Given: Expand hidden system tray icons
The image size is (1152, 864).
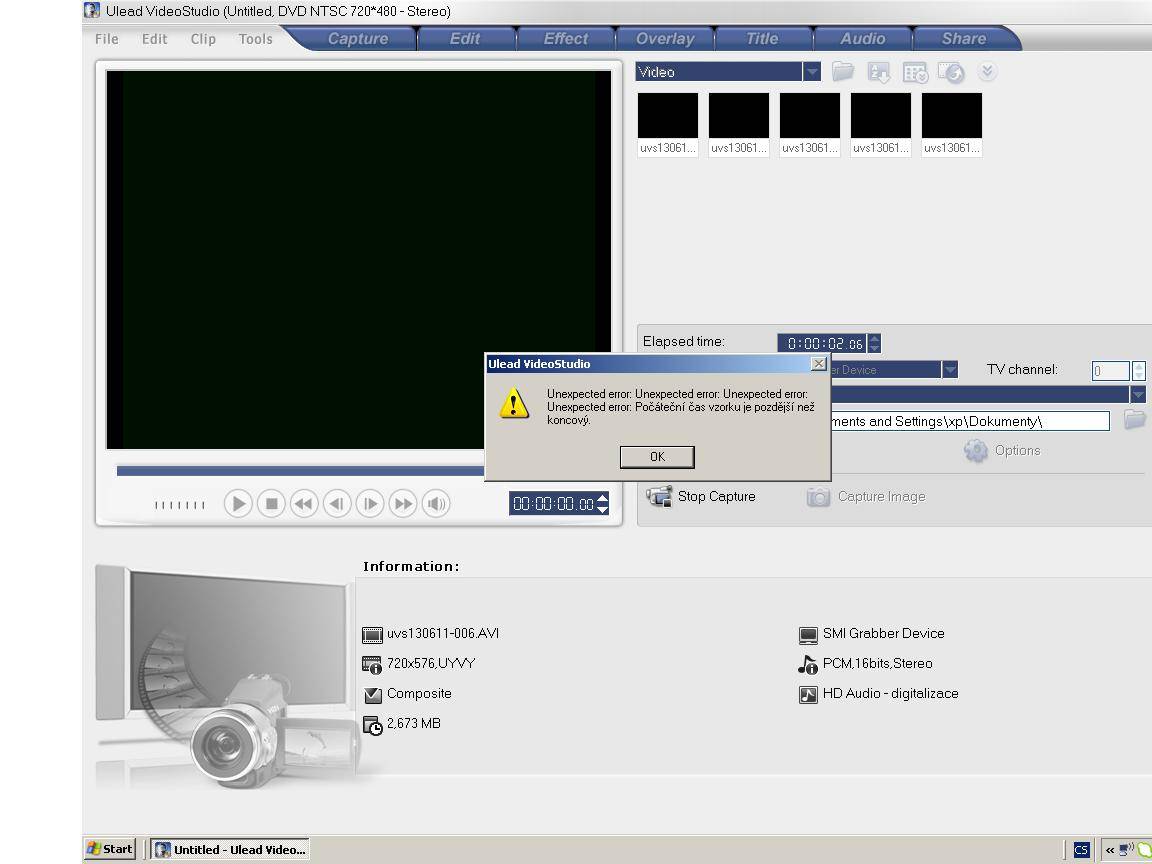Looking at the screenshot, I should [1110, 850].
